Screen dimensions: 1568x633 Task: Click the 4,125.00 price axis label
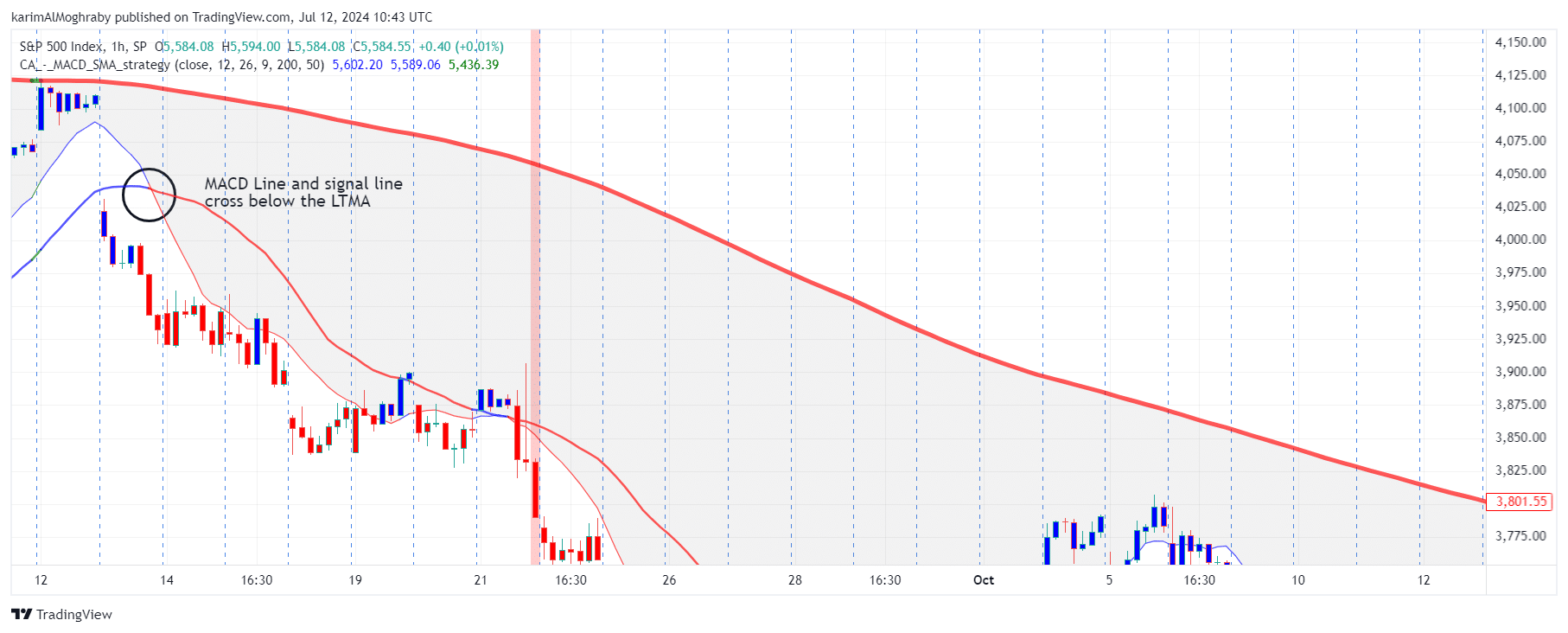[x=1520, y=75]
